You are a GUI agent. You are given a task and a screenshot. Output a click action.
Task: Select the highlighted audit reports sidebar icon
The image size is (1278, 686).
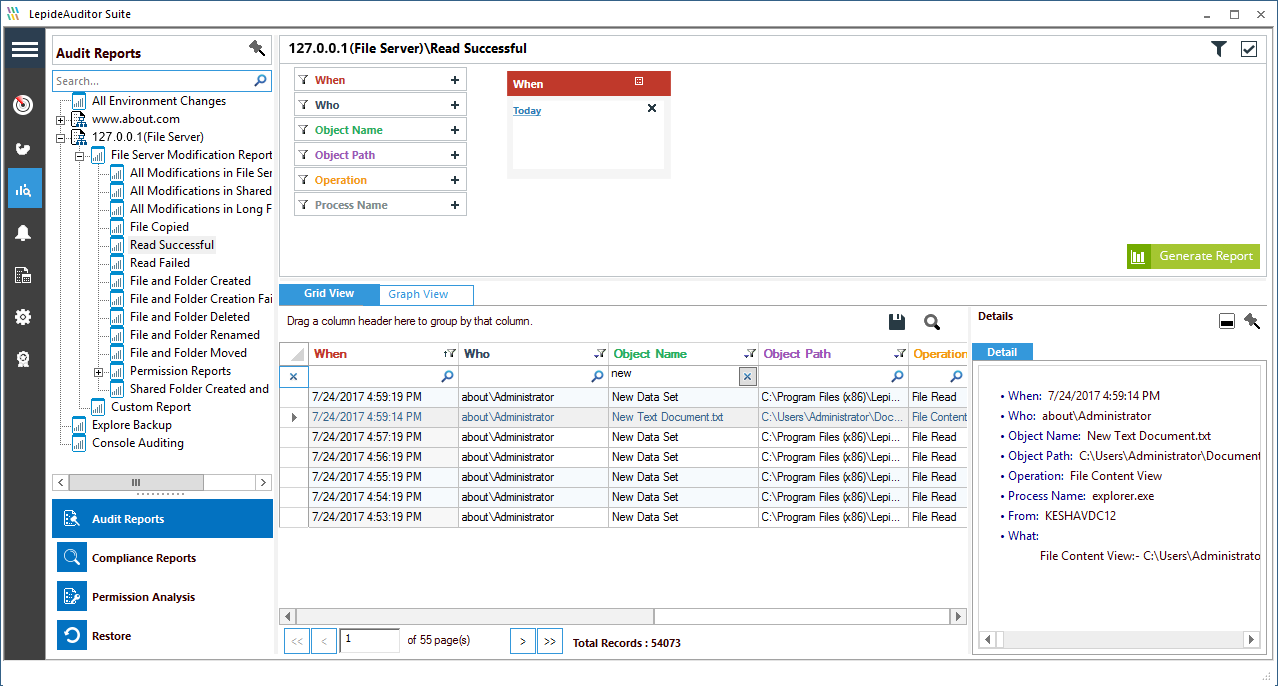pyautogui.click(x=25, y=188)
